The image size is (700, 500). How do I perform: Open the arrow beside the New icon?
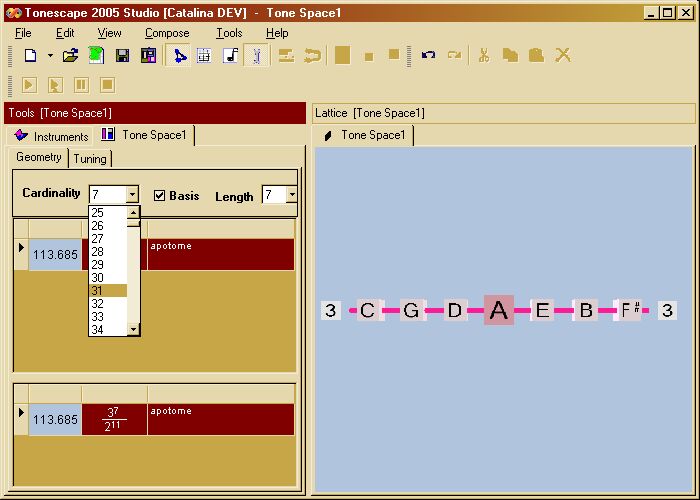point(50,56)
